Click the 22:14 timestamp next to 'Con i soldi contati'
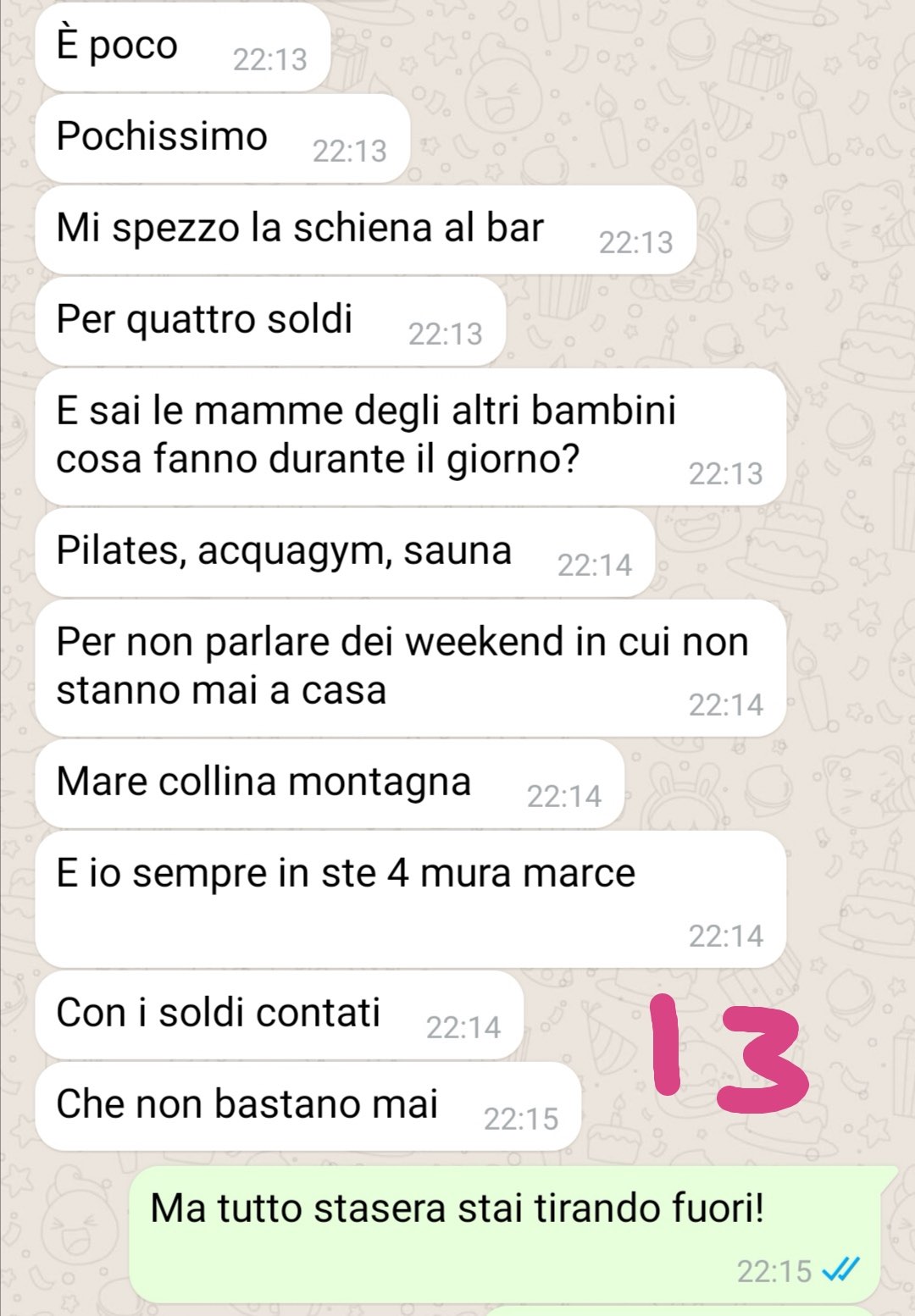915x1316 pixels. pyautogui.click(x=463, y=1027)
